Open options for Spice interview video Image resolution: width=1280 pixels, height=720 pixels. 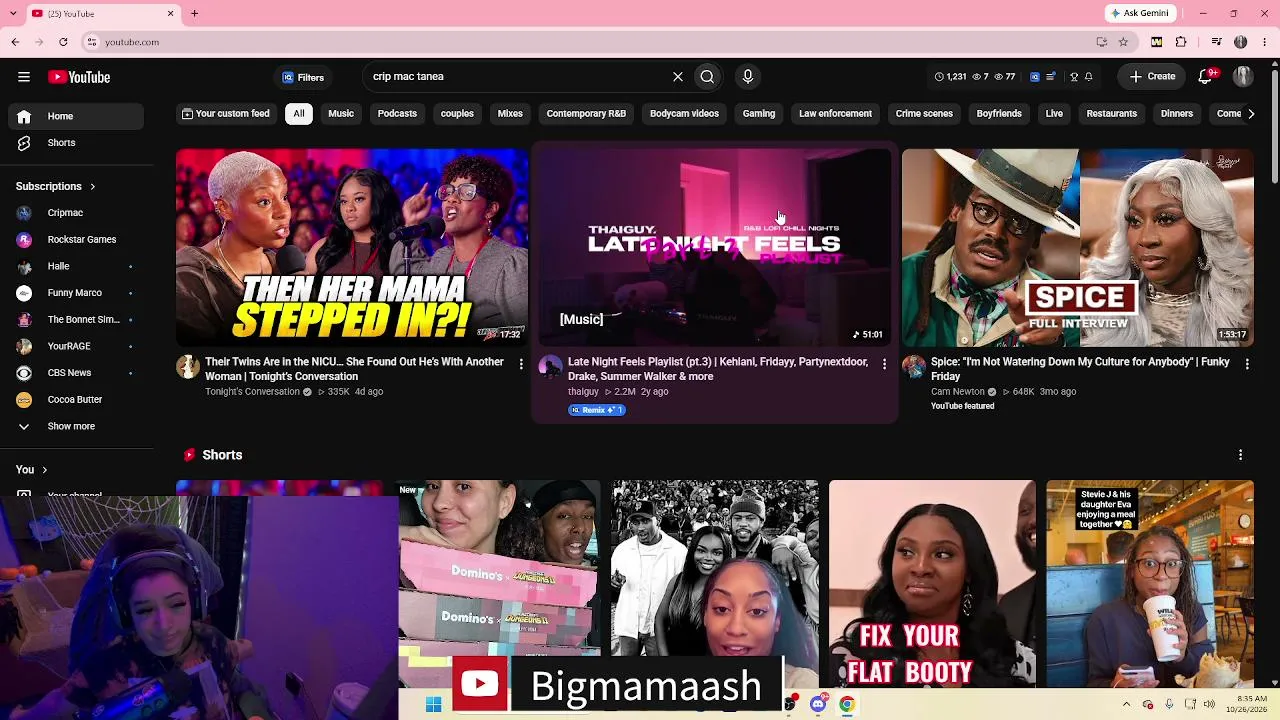1247,364
